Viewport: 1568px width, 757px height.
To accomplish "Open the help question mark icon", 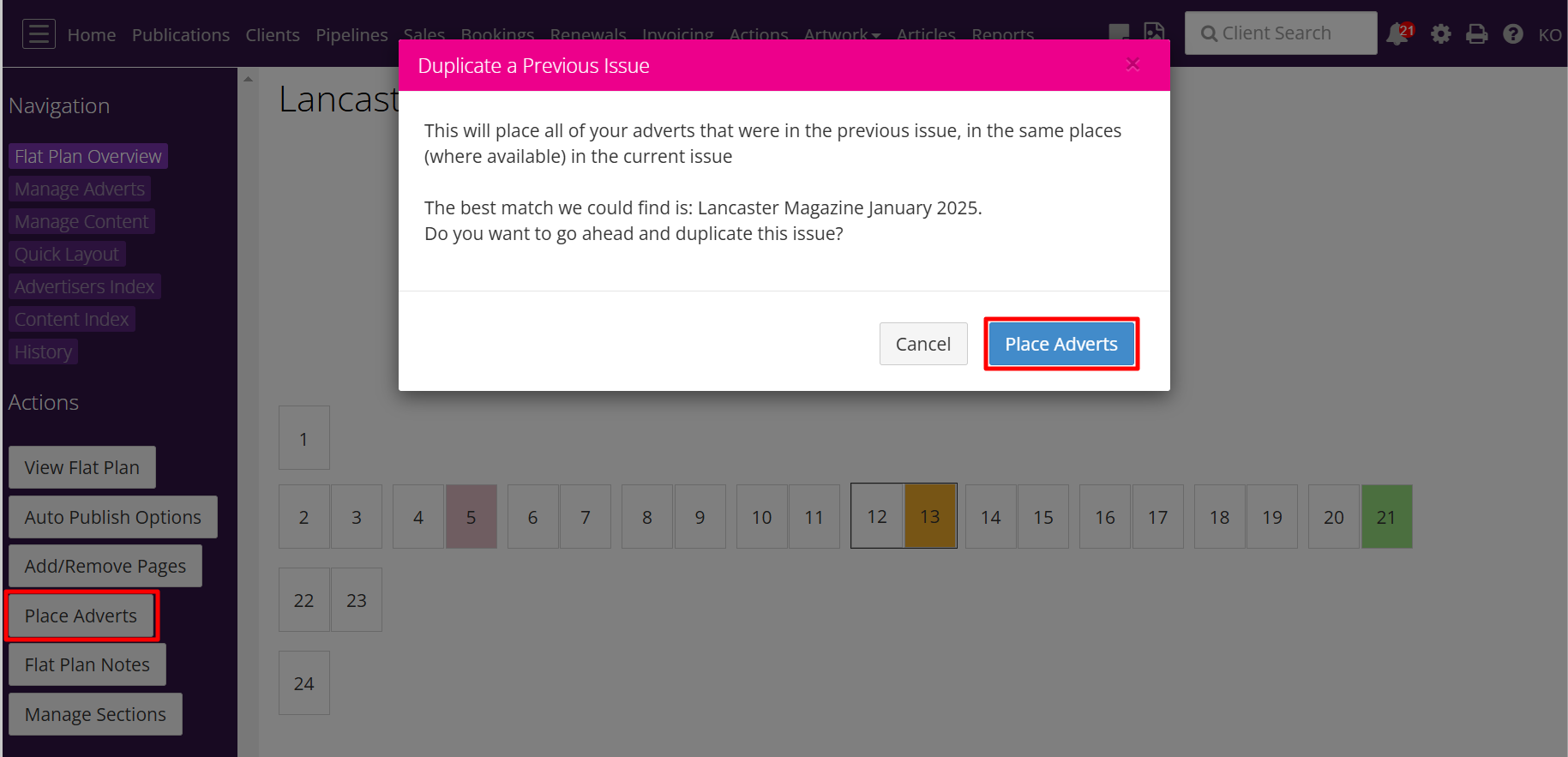I will (x=1513, y=34).
